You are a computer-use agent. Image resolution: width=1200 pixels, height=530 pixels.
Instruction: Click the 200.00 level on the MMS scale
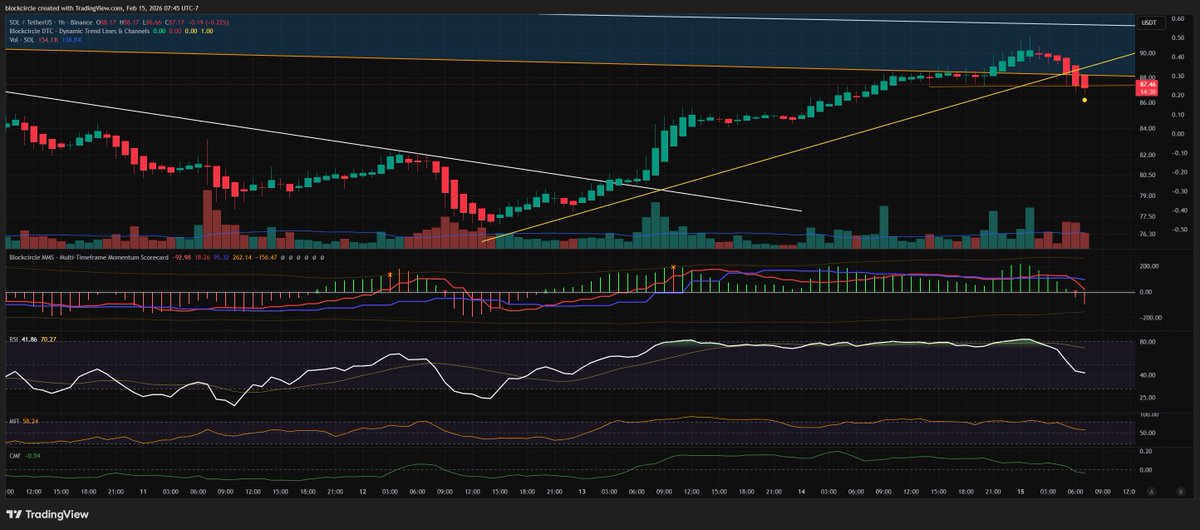click(1147, 267)
